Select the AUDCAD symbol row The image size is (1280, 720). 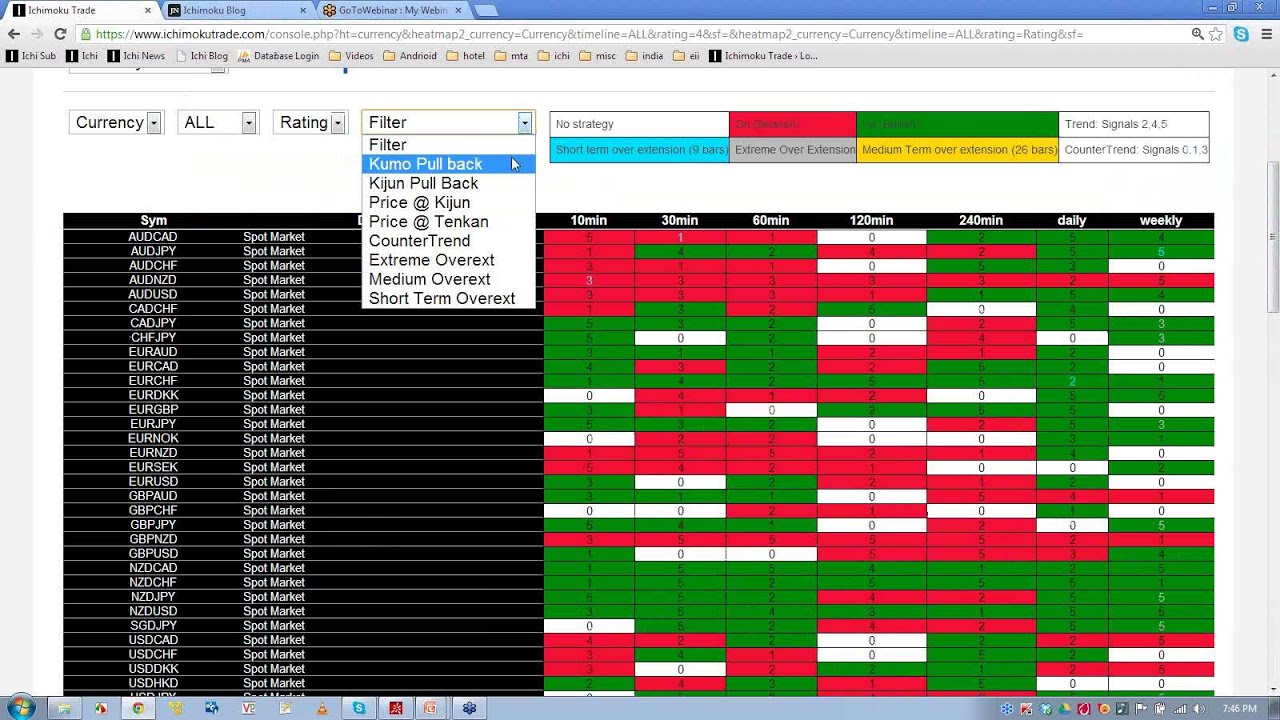point(638,237)
